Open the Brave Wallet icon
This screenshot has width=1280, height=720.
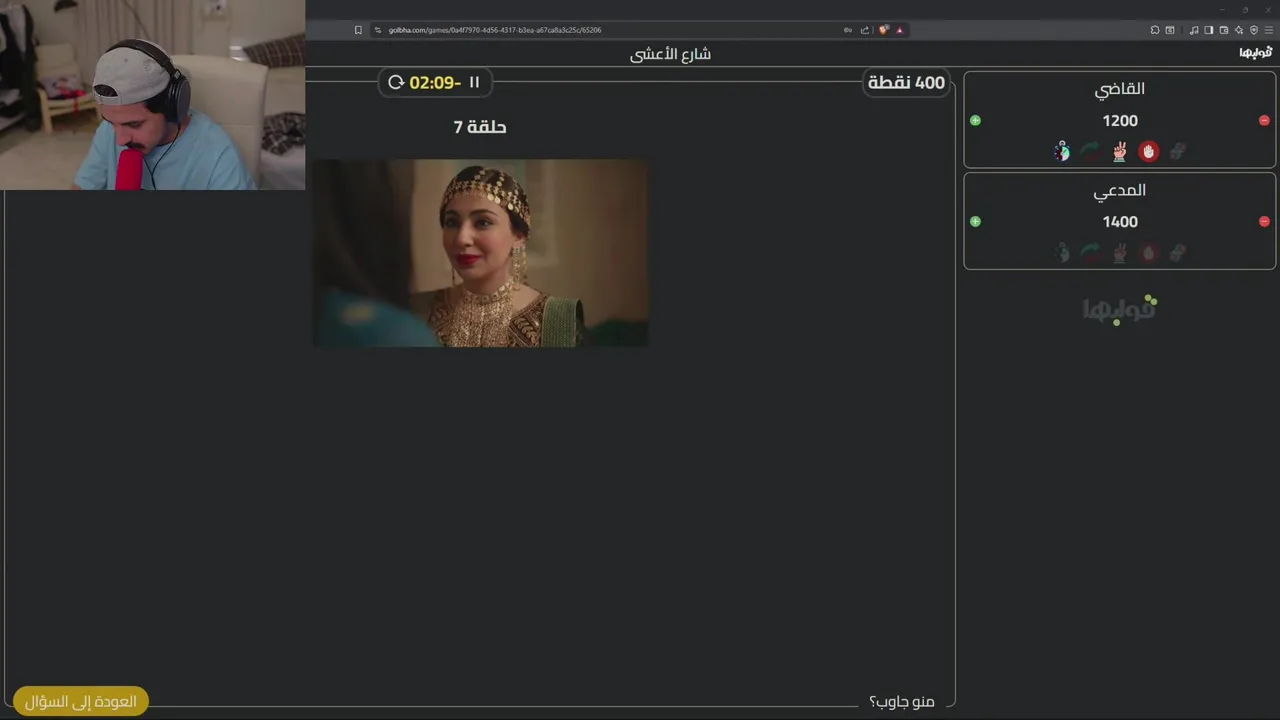point(1224,30)
